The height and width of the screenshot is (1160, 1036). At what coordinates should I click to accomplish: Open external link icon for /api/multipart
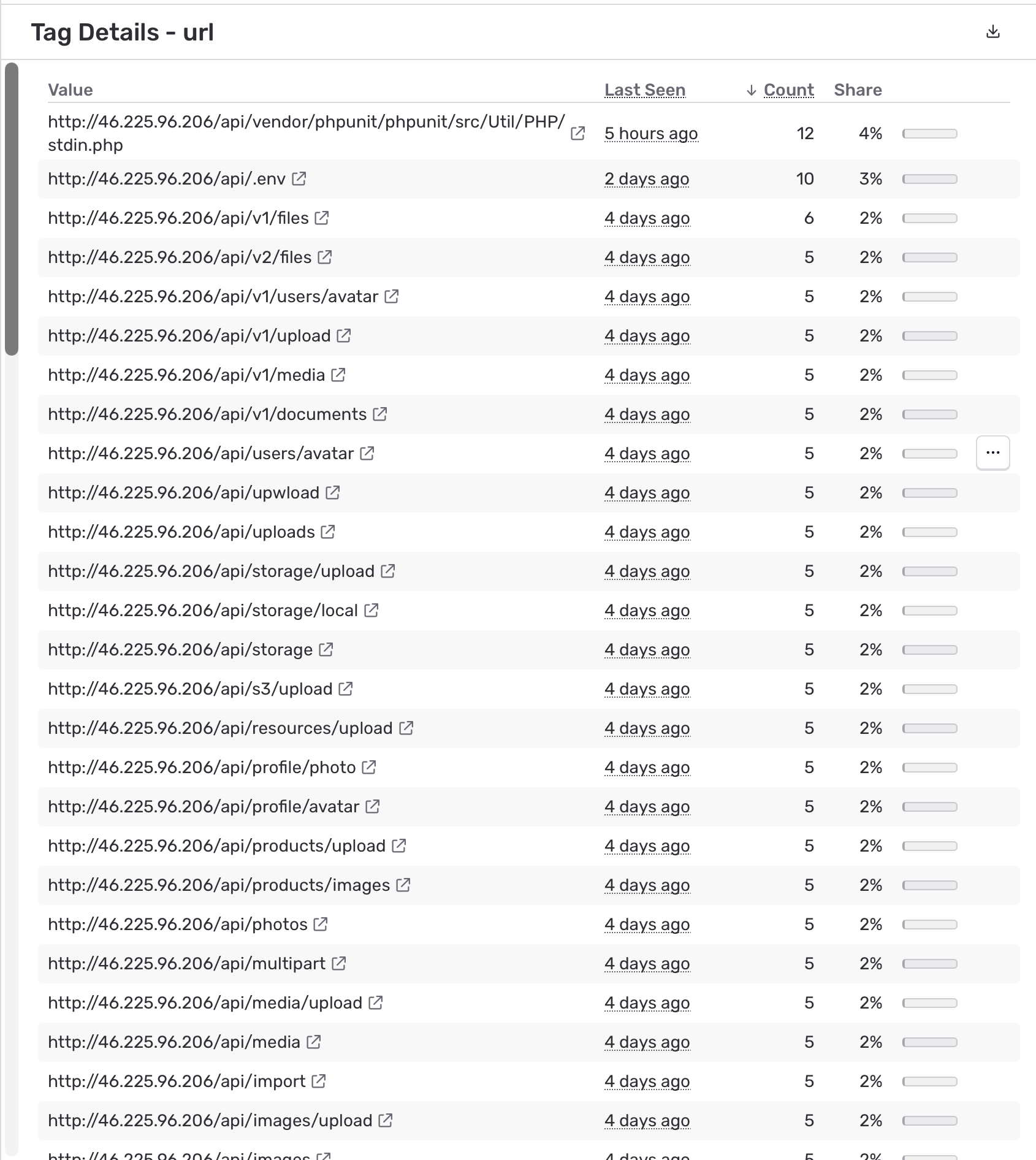[339, 964]
